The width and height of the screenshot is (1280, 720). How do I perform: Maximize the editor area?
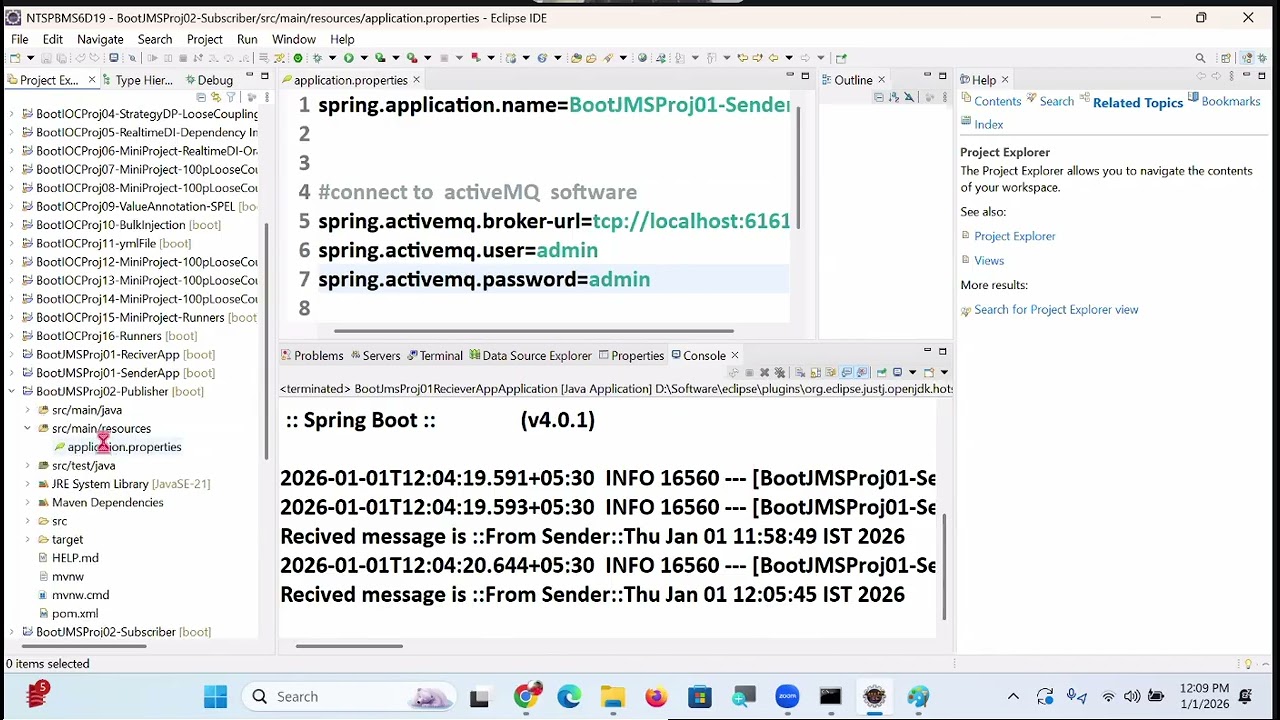[805, 76]
